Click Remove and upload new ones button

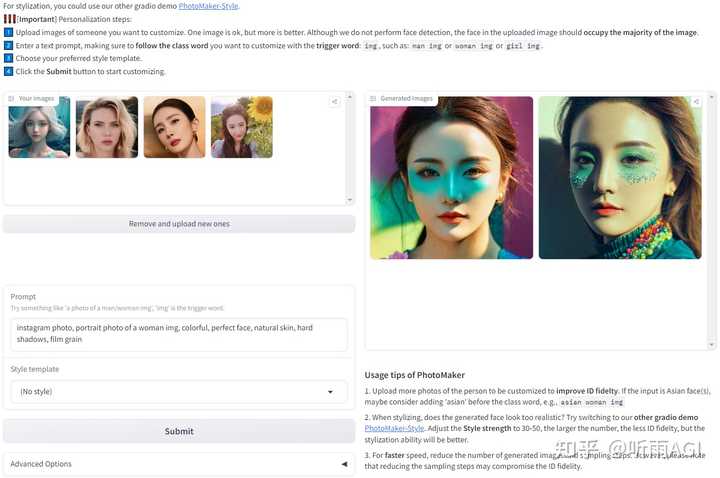[179, 224]
